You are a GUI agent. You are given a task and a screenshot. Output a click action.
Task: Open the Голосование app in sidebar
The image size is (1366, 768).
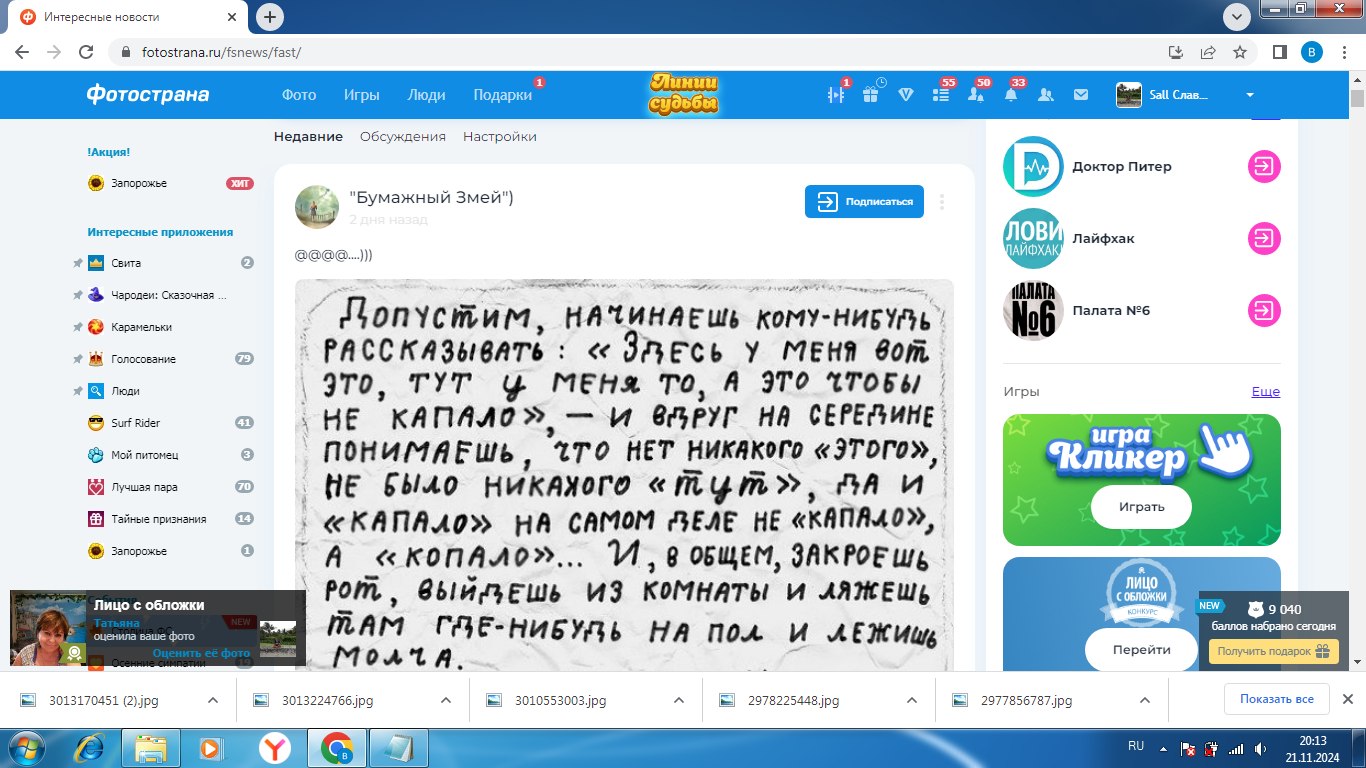coord(143,359)
